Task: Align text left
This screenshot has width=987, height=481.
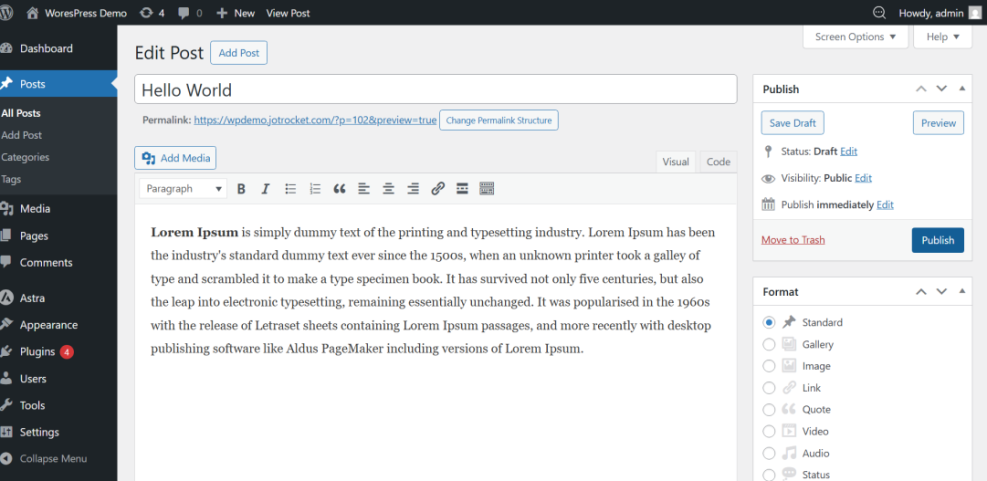Action: tap(364, 188)
